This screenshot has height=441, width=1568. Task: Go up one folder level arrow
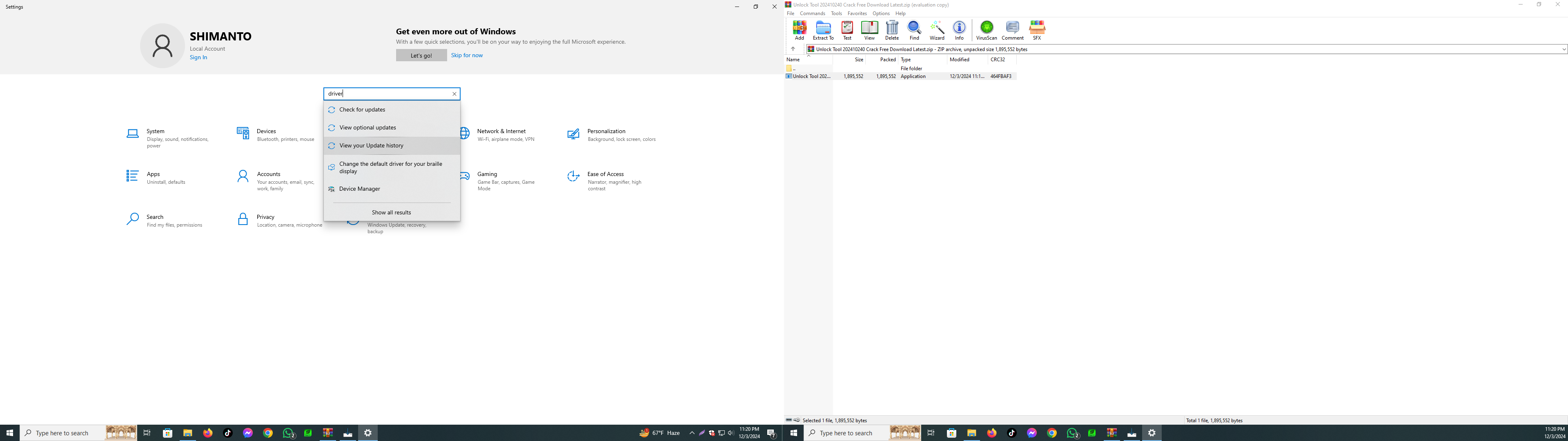pos(793,49)
